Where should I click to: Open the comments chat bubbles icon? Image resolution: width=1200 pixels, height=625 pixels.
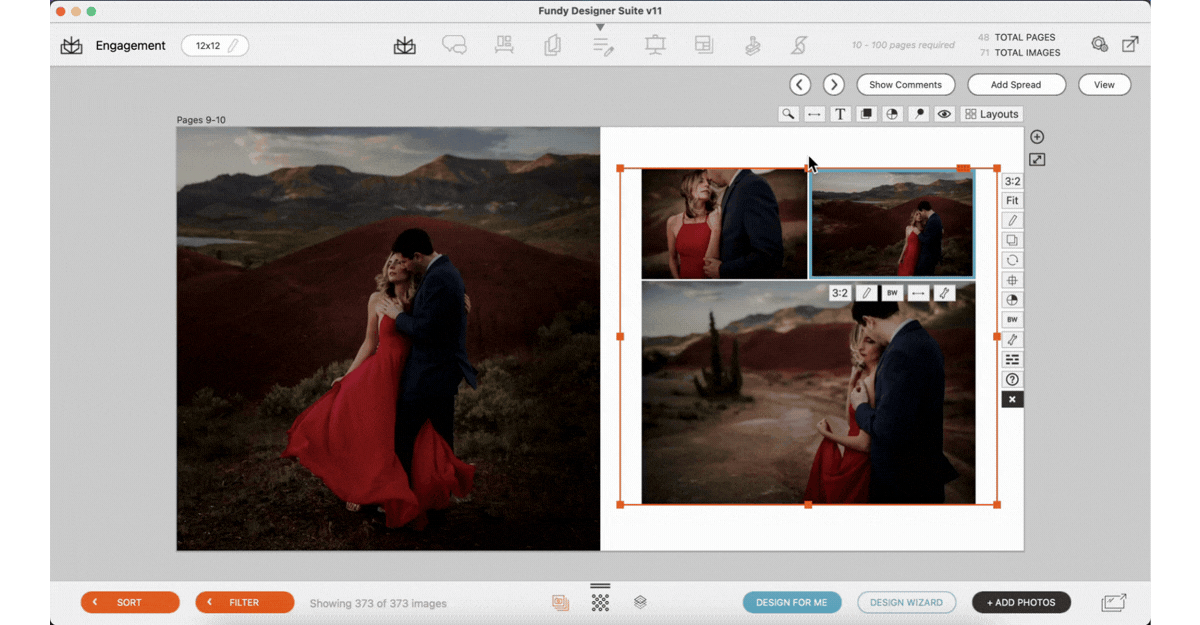(454, 46)
